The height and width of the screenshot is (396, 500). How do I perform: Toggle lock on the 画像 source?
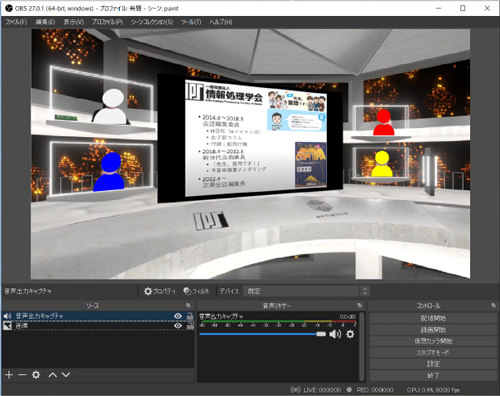pos(190,326)
